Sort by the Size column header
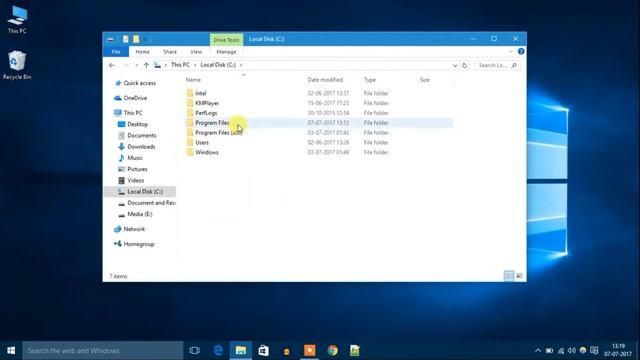The image size is (640, 360). point(424,80)
